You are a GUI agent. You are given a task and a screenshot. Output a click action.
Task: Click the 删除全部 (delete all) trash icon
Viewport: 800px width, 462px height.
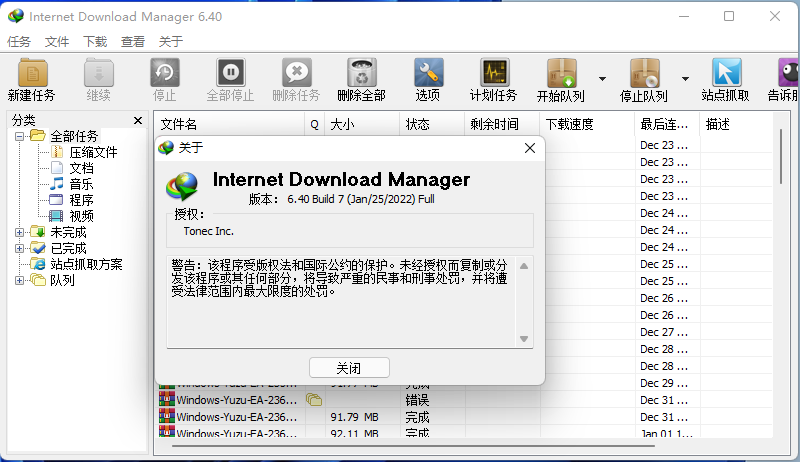362,72
